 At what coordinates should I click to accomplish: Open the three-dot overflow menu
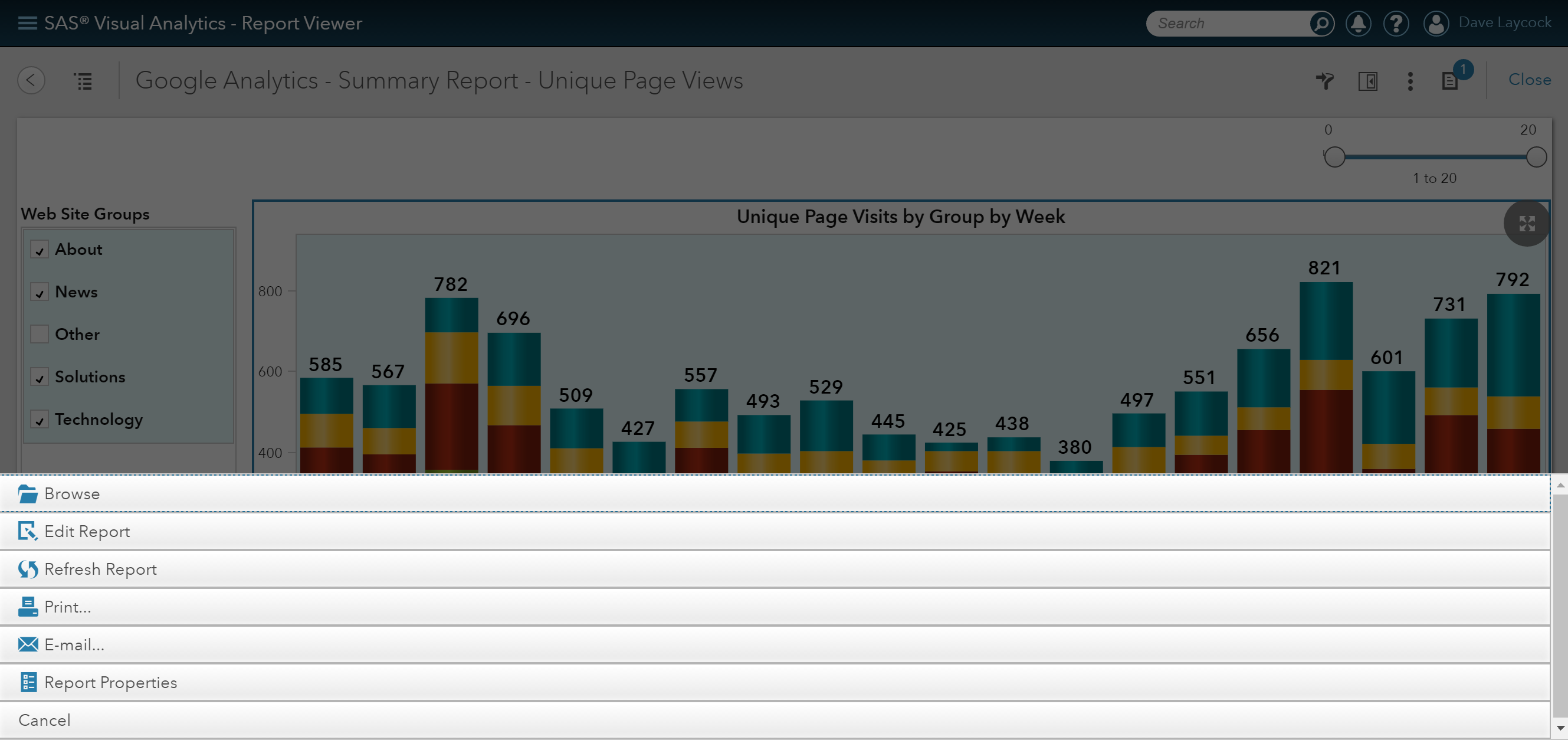[x=1410, y=81]
